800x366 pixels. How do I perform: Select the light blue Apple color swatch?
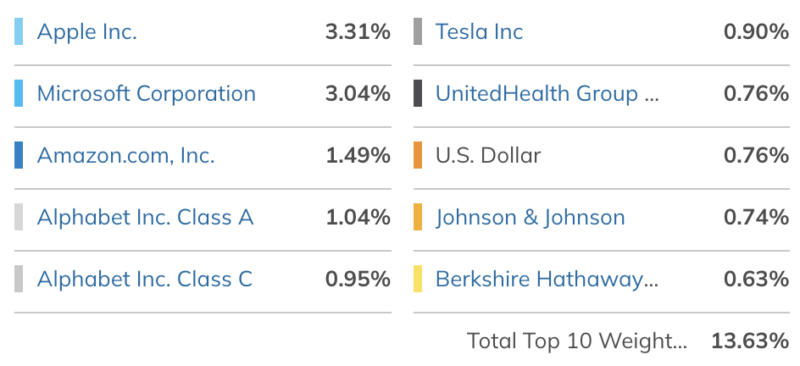pyautogui.click(x=18, y=32)
